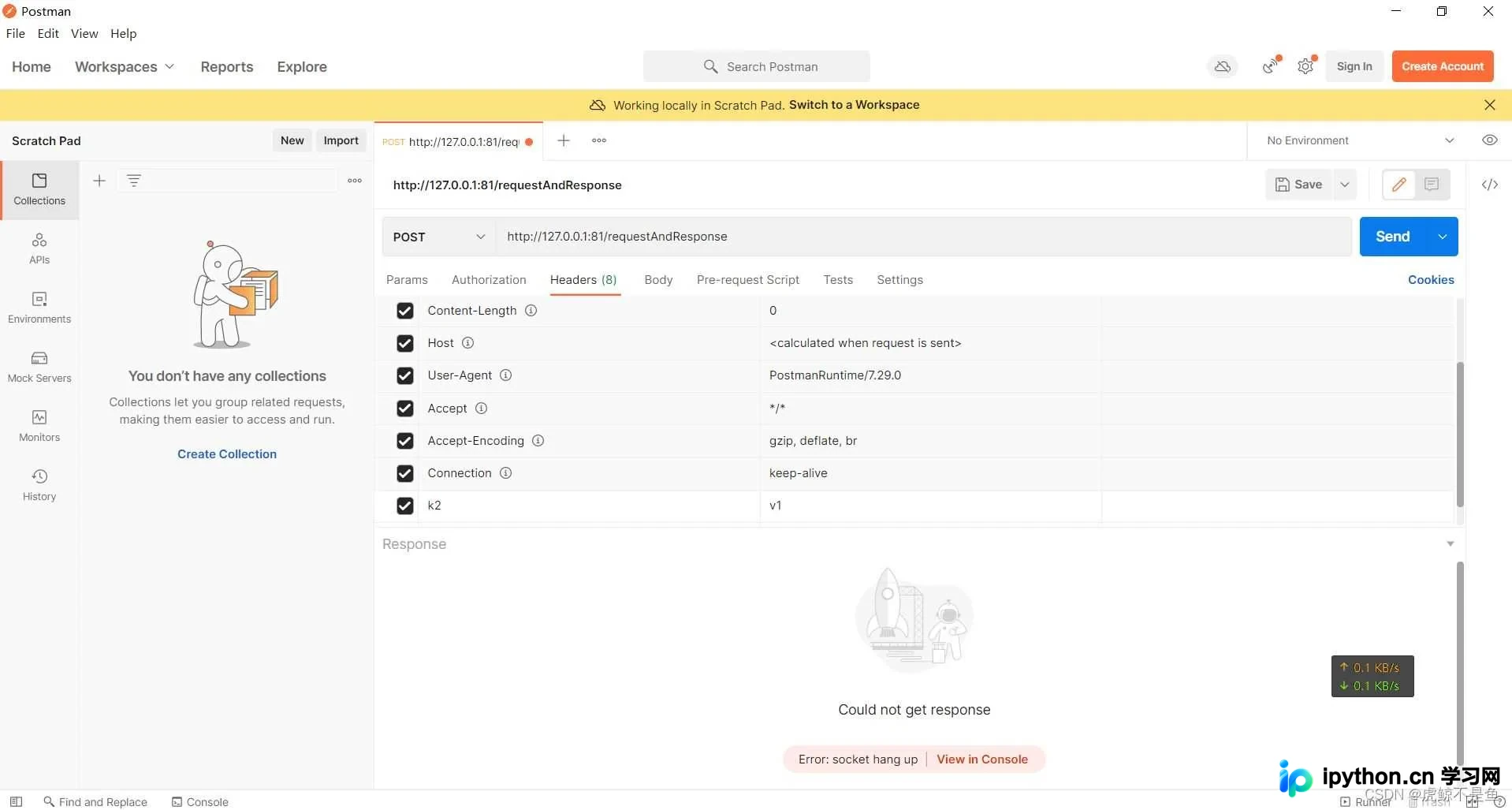
Task: Show info for User-Agent header
Action: coord(506,375)
